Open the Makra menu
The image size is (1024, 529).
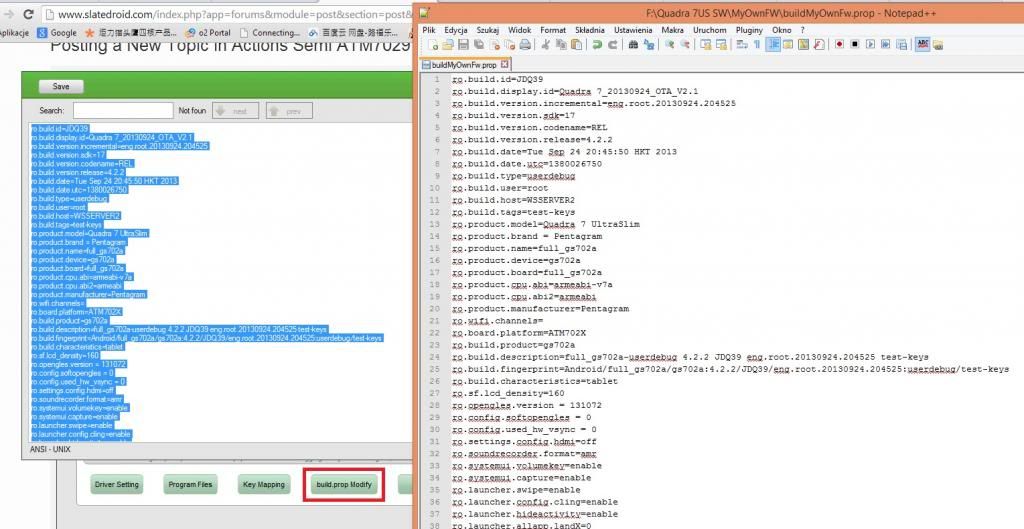coord(673,30)
